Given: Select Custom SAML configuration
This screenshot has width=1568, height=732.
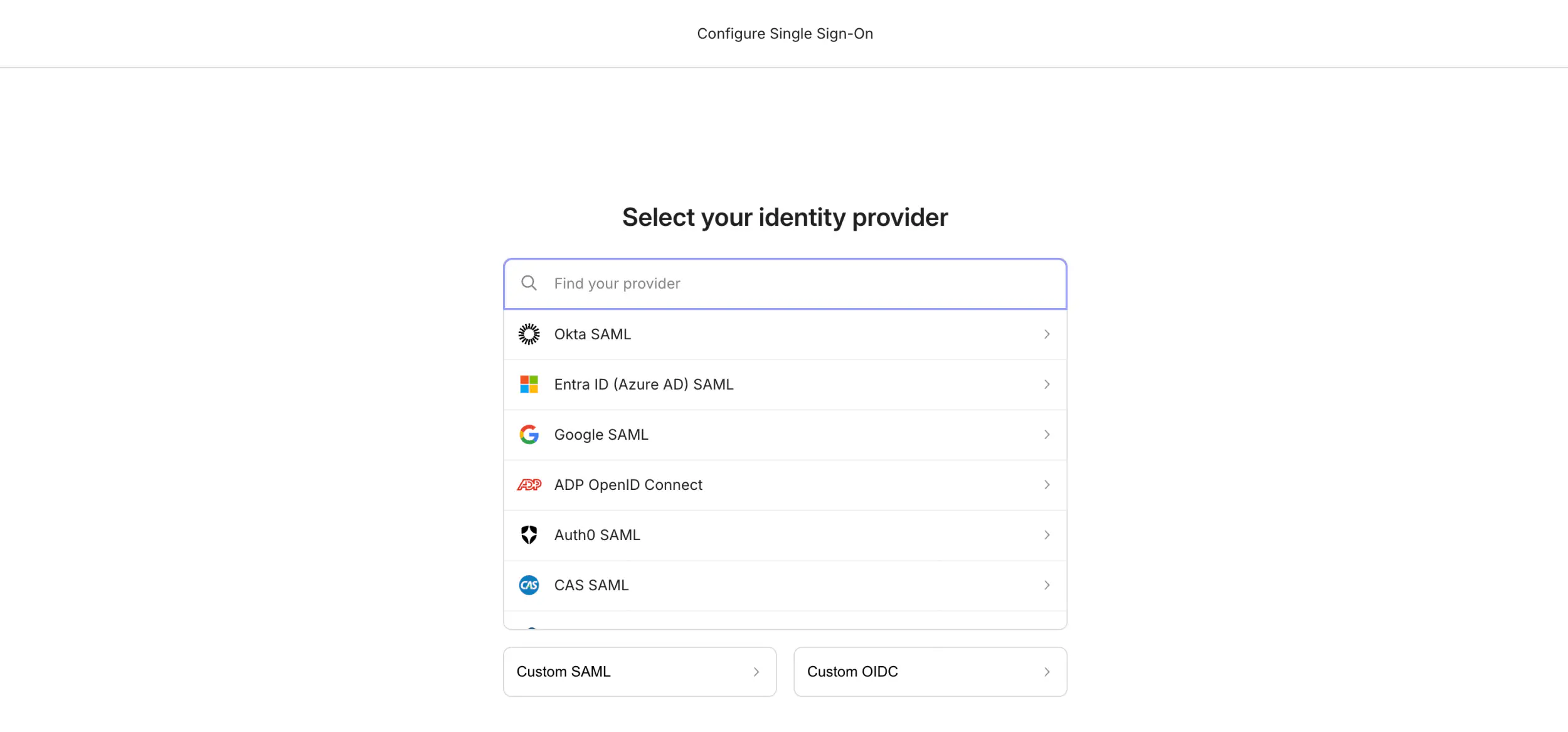Looking at the screenshot, I should tap(639, 671).
